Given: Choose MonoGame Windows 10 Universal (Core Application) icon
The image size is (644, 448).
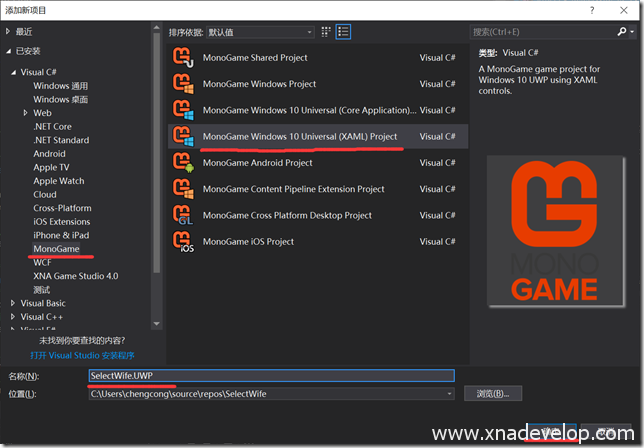Looking at the screenshot, I should tap(183, 110).
